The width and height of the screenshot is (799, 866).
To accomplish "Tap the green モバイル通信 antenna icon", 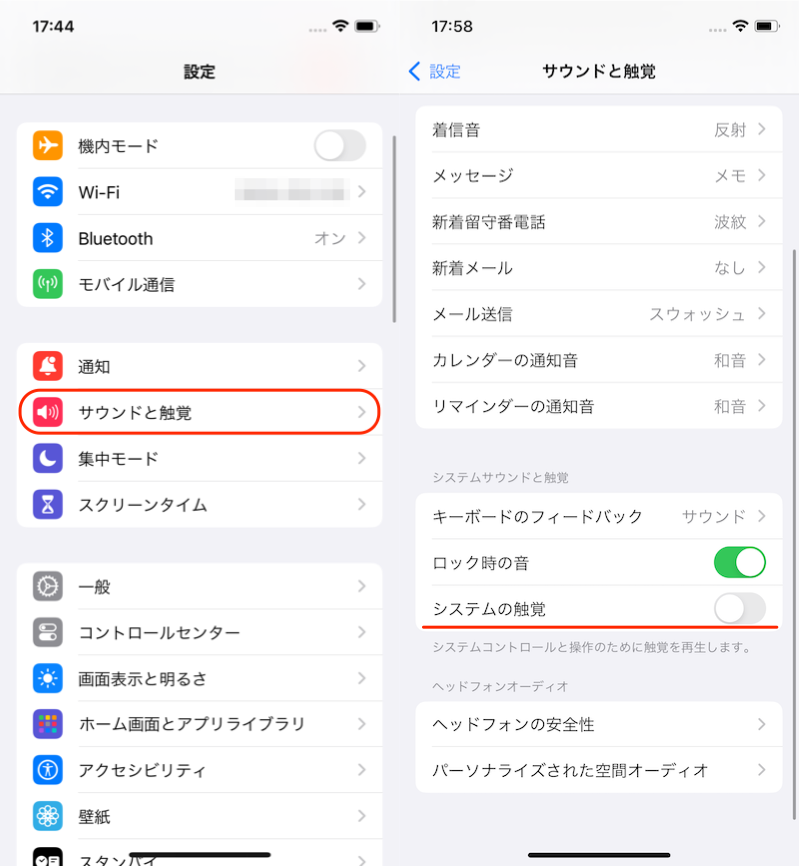I will click(x=47, y=284).
